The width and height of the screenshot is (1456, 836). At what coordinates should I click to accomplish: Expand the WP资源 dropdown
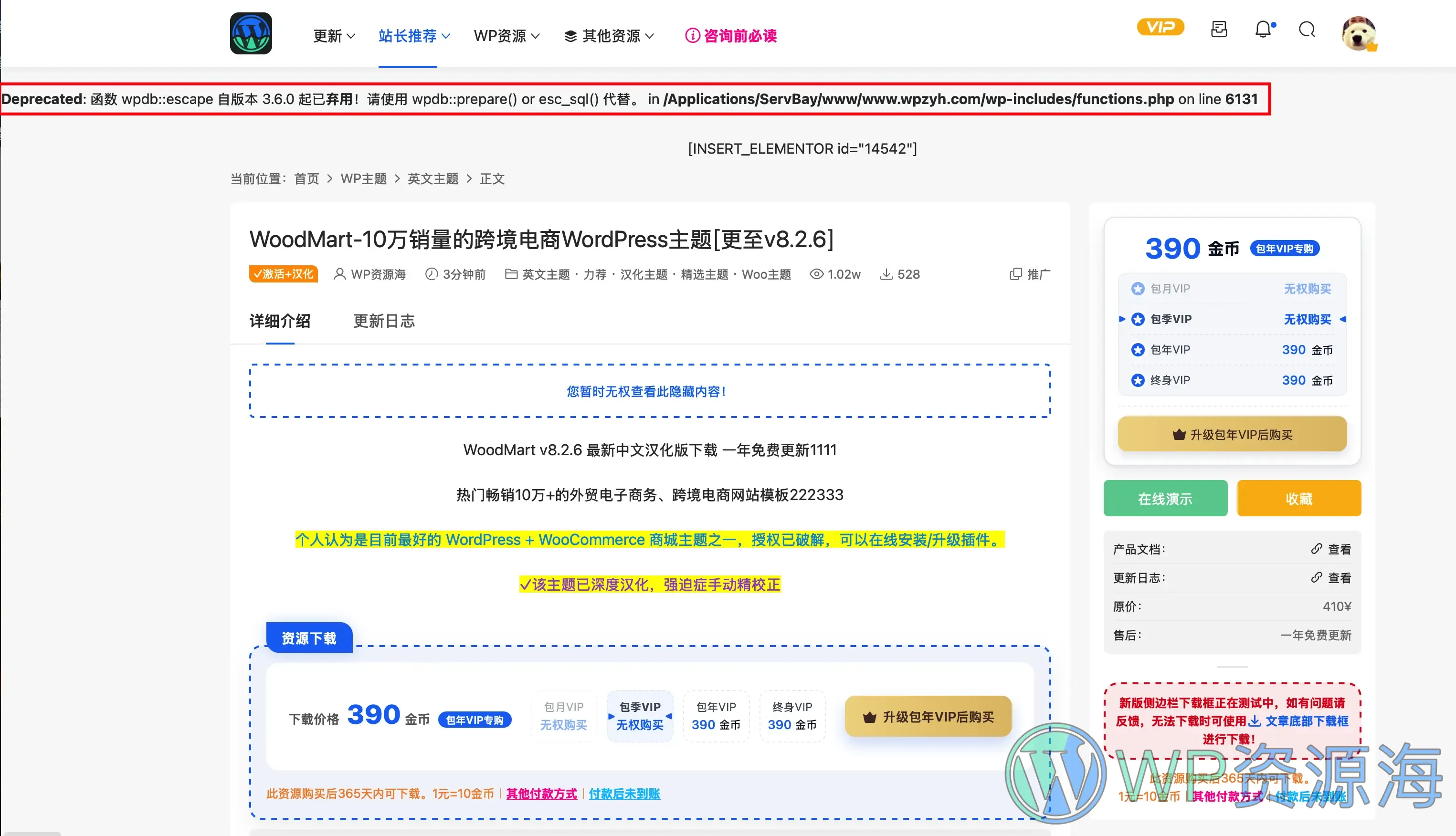pyautogui.click(x=506, y=36)
